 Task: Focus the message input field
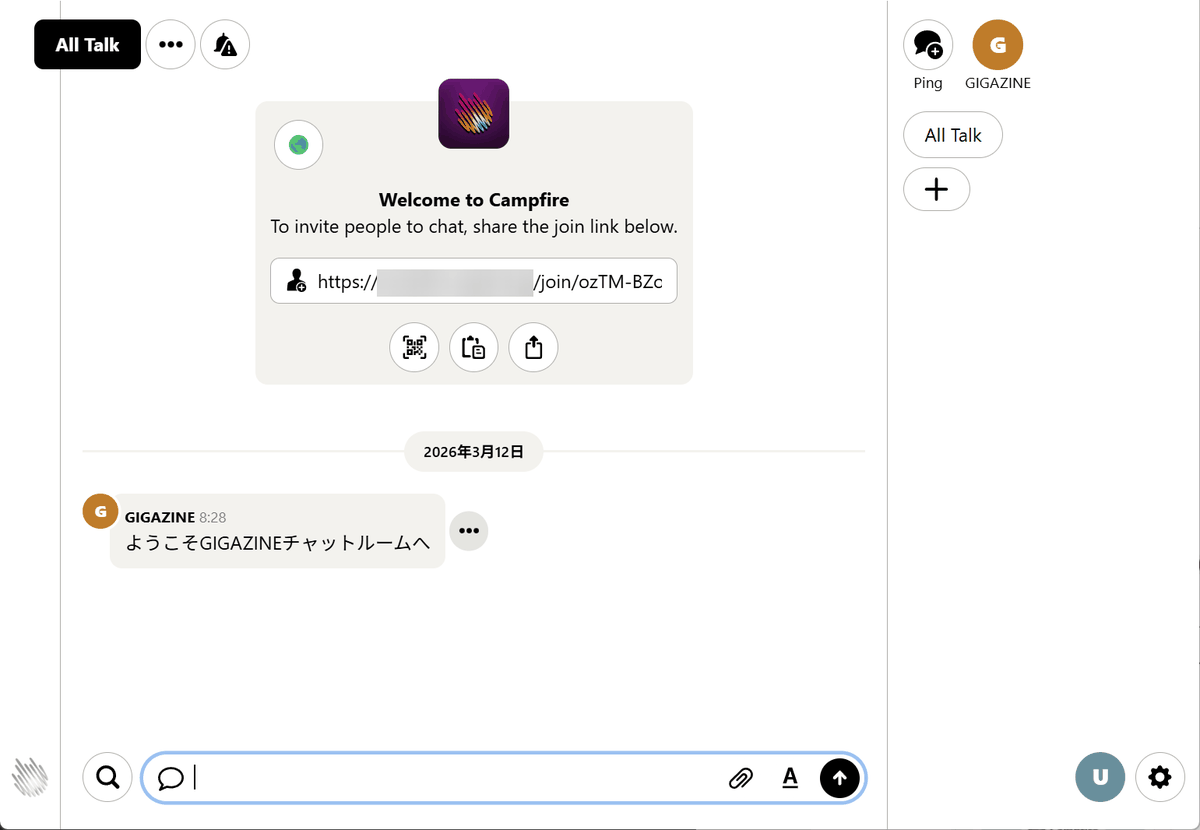tap(450, 778)
